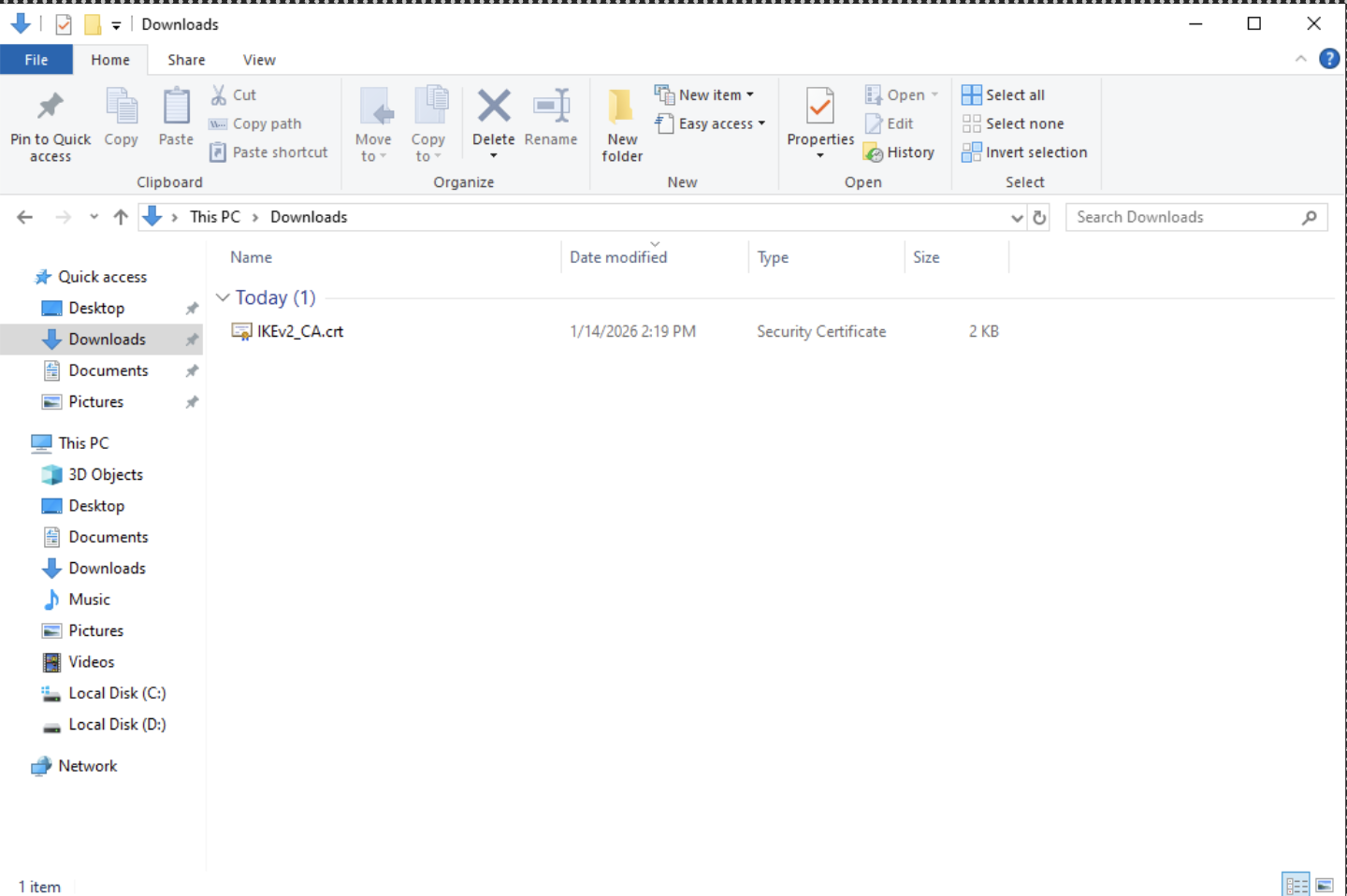1347x896 pixels.
Task: Click the up one level arrow
Action: [x=121, y=218]
